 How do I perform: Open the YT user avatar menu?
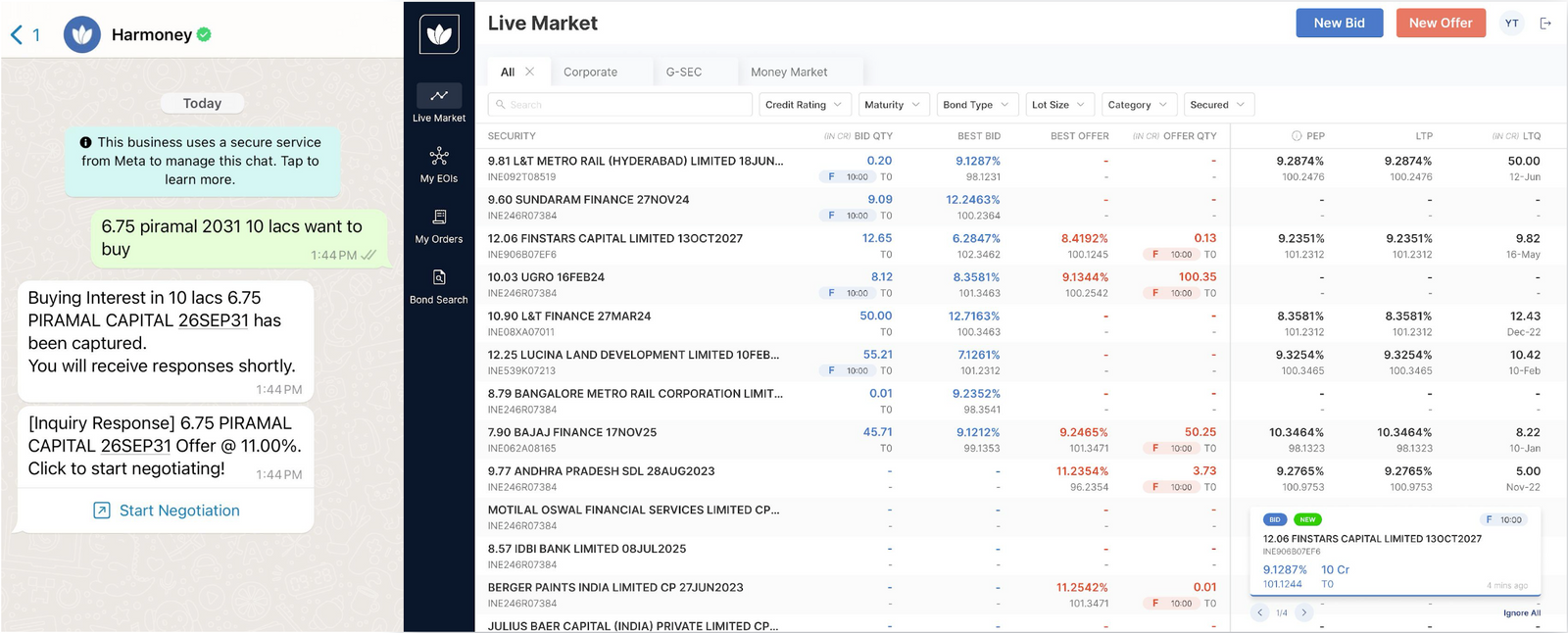1512,24
